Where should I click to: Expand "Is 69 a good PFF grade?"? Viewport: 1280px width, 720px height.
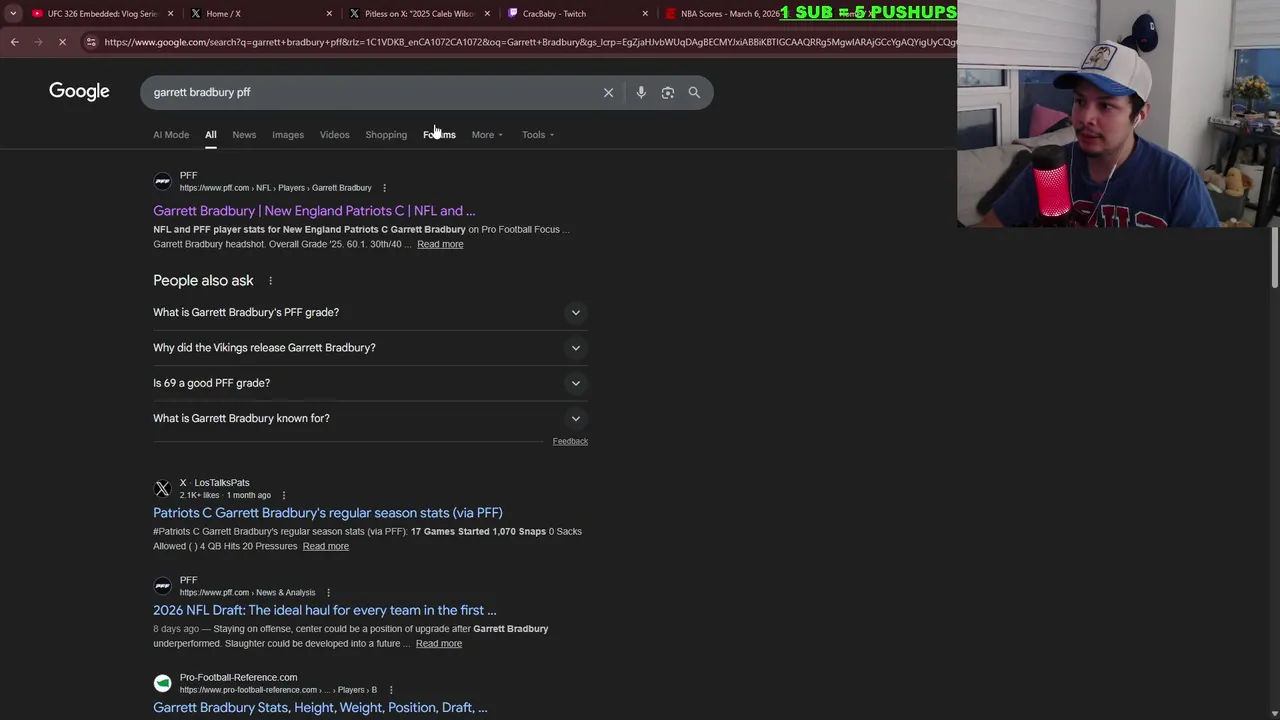tap(370, 383)
